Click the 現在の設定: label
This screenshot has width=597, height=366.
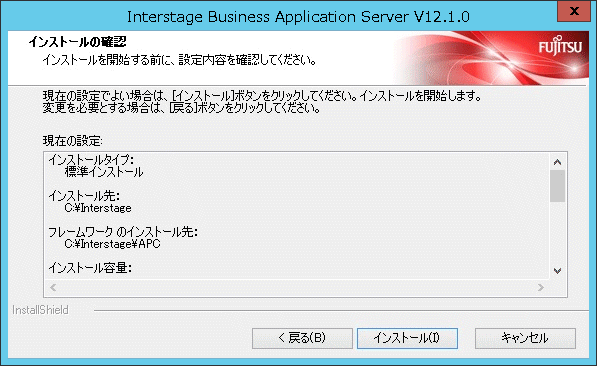[73, 141]
